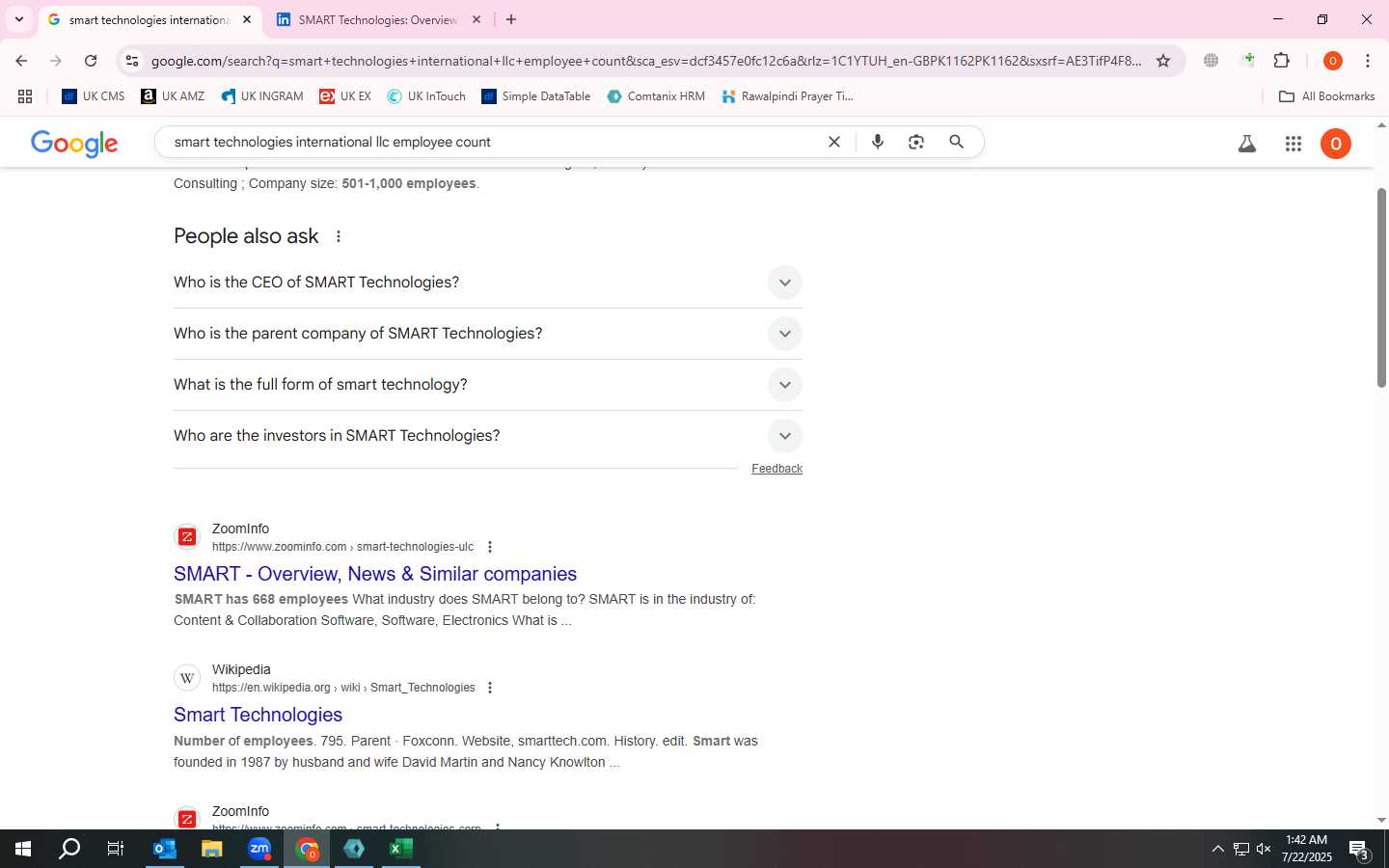The width and height of the screenshot is (1389, 868).
Task: Open UK AMZ bookmark
Action: (173, 96)
